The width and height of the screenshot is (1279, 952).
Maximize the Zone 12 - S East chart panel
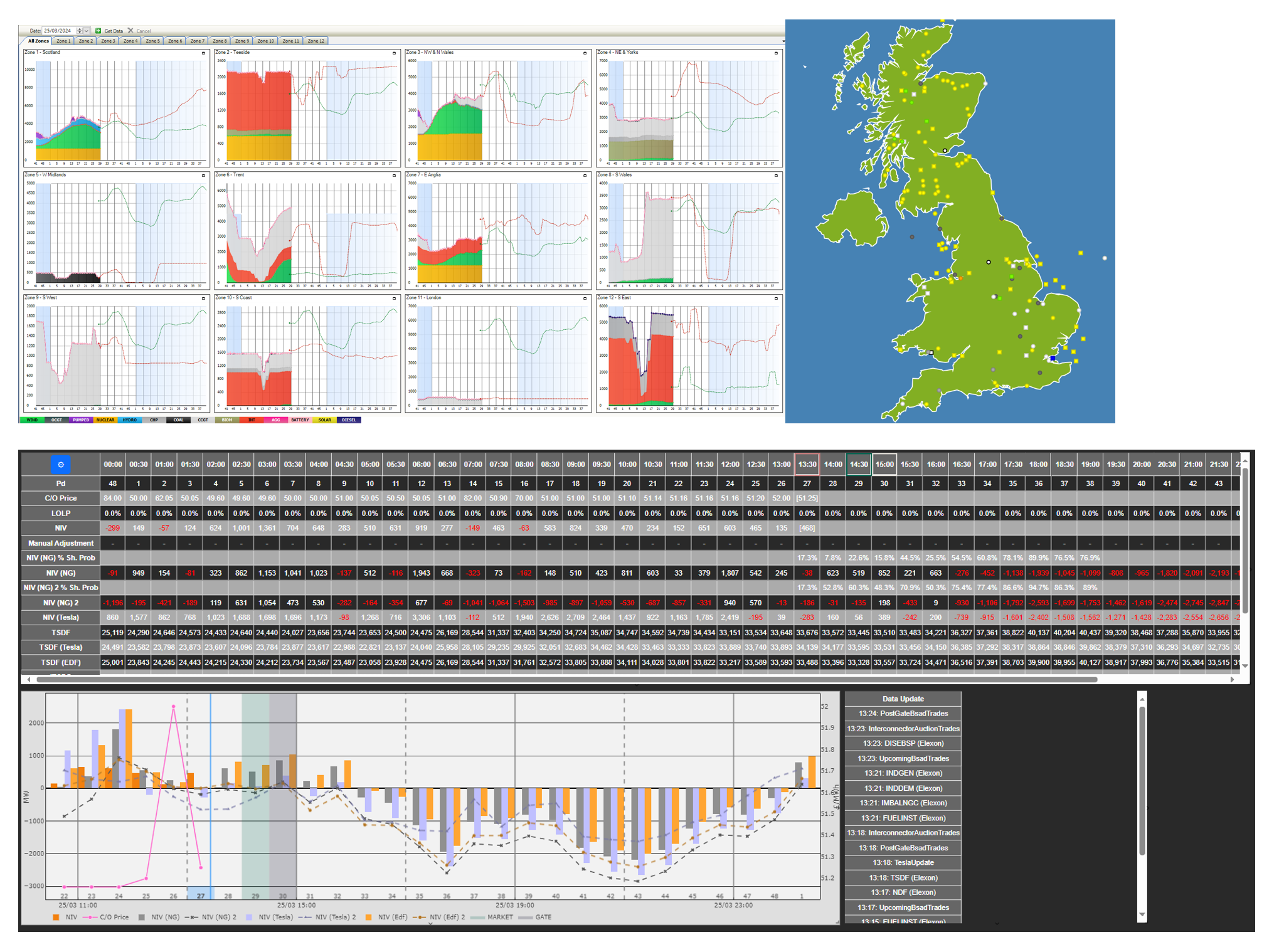[x=777, y=300]
